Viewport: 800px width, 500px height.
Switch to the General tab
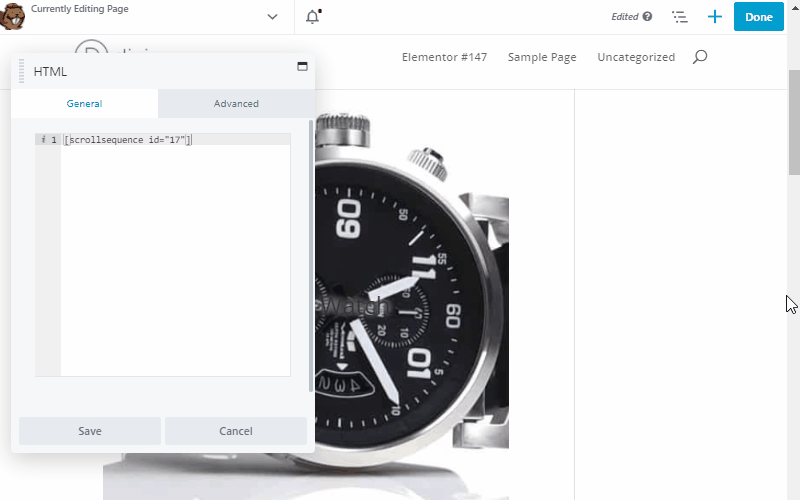pyautogui.click(x=84, y=104)
